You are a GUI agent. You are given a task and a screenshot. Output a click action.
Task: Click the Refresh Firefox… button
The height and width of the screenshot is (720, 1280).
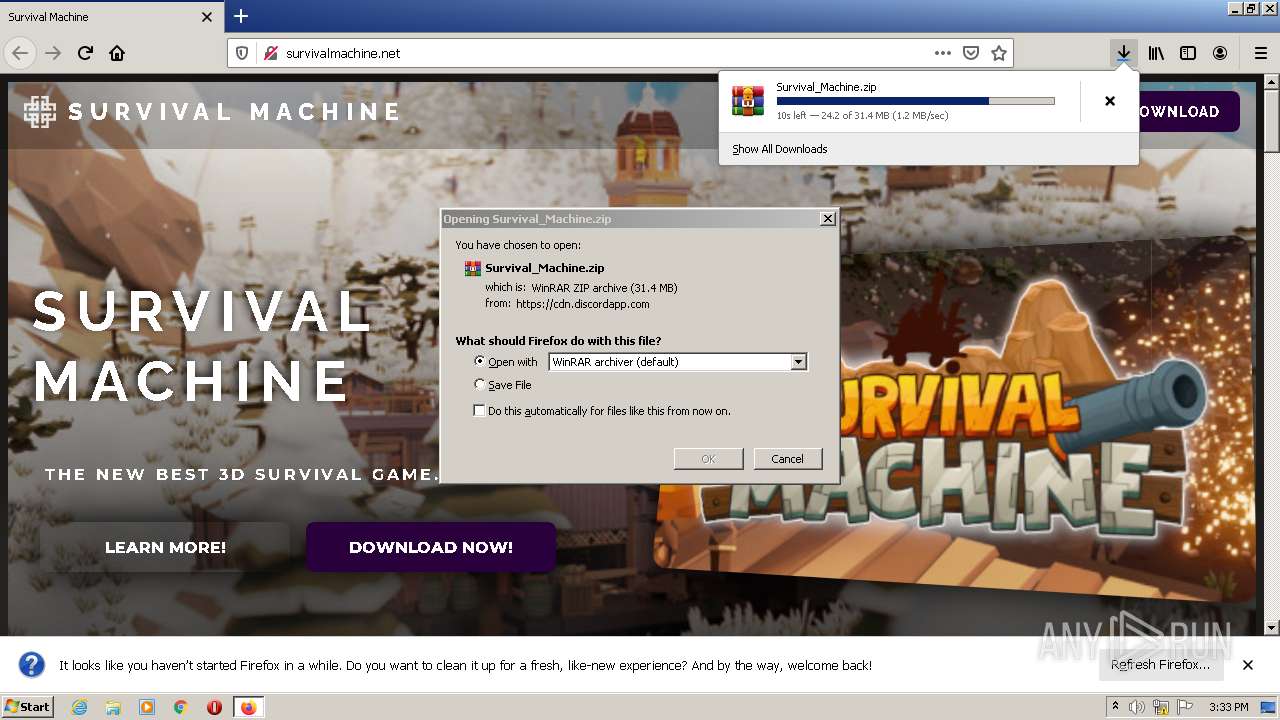[1160, 665]
